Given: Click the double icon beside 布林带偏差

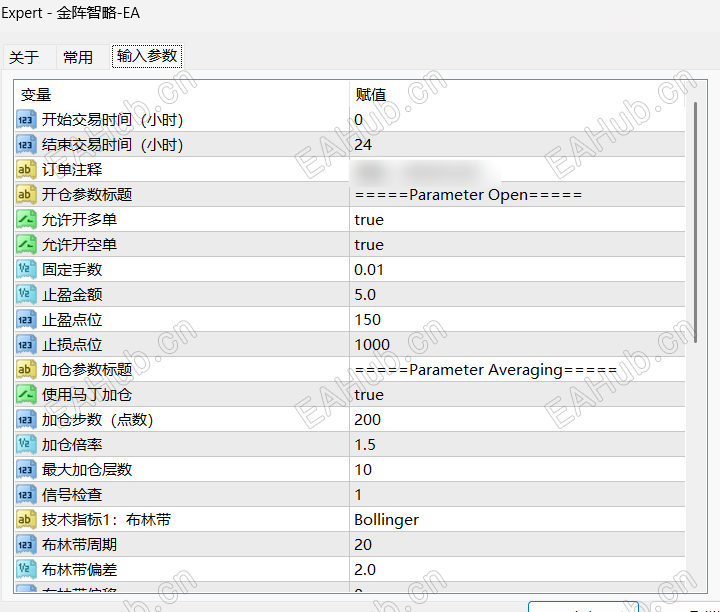Looking at the screenshot, I should (x=26, y=570).
